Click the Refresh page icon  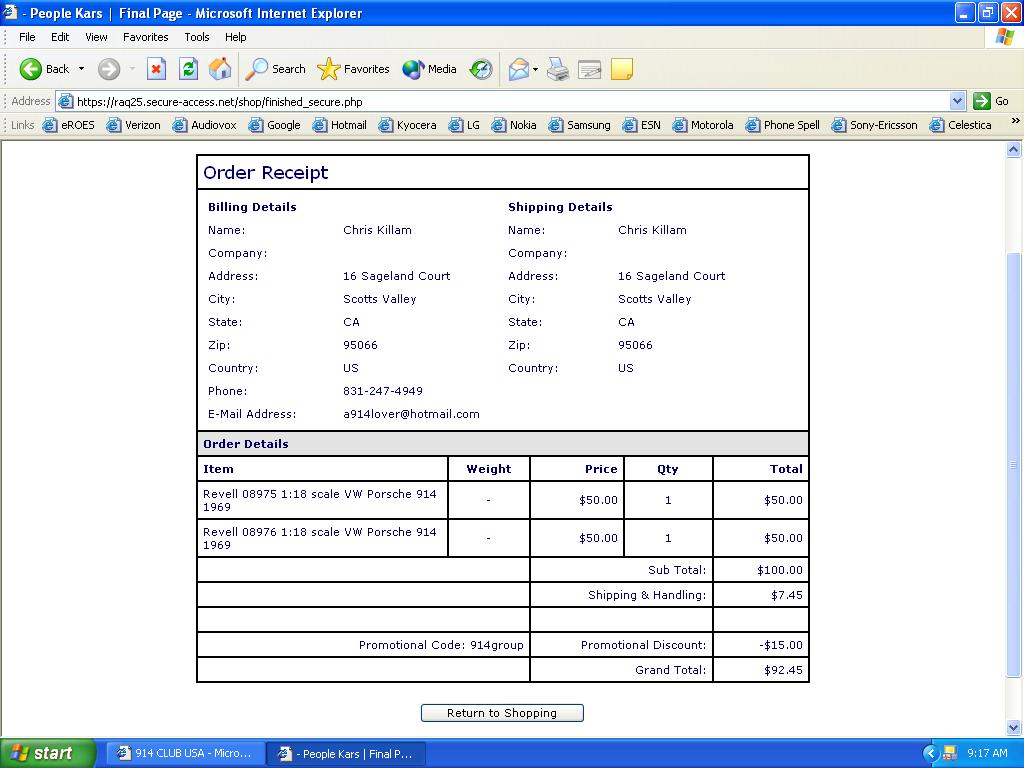tap(188, 69)
